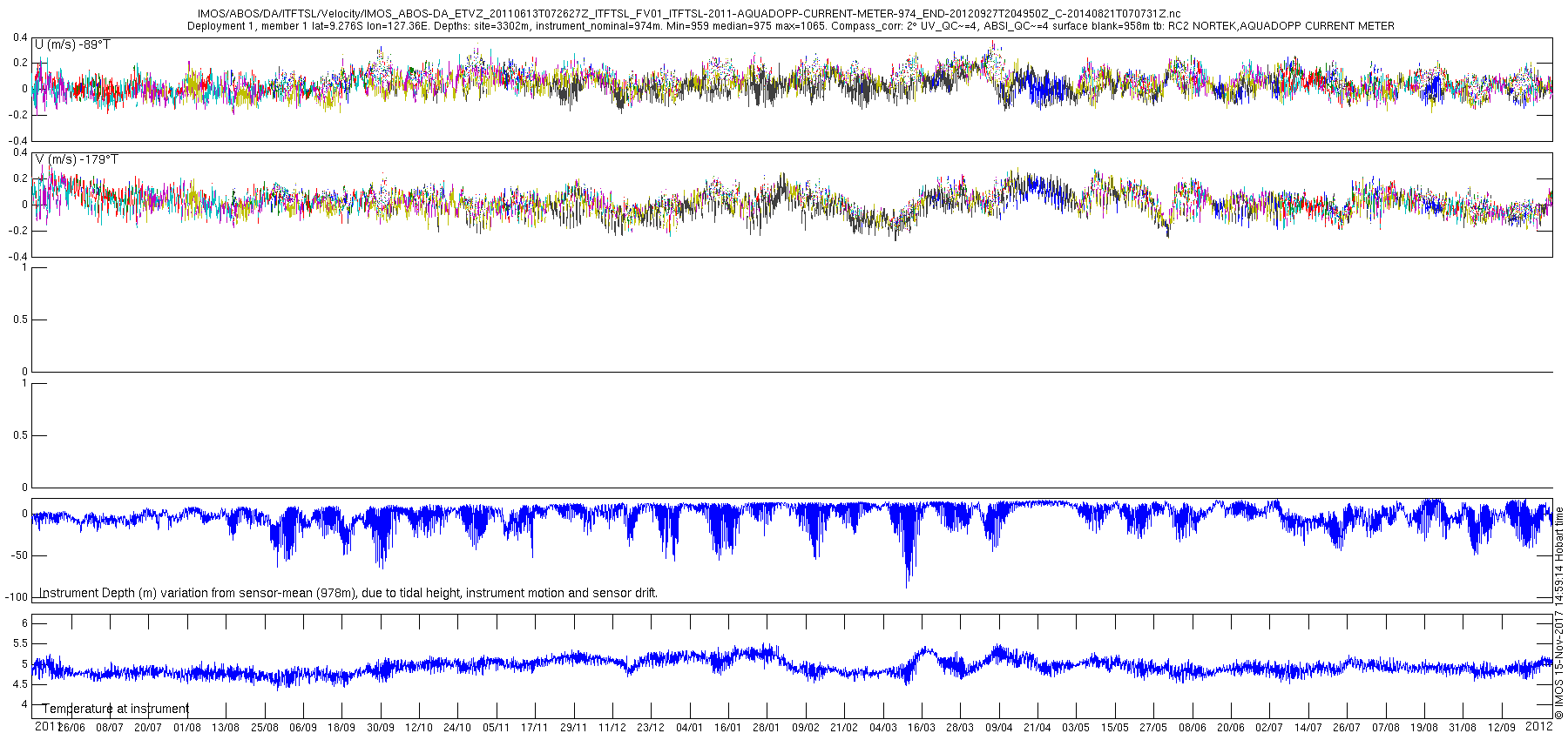1568x740 pixels.
Task: Click the '21/02' date tick label
Action: [844, 728]
